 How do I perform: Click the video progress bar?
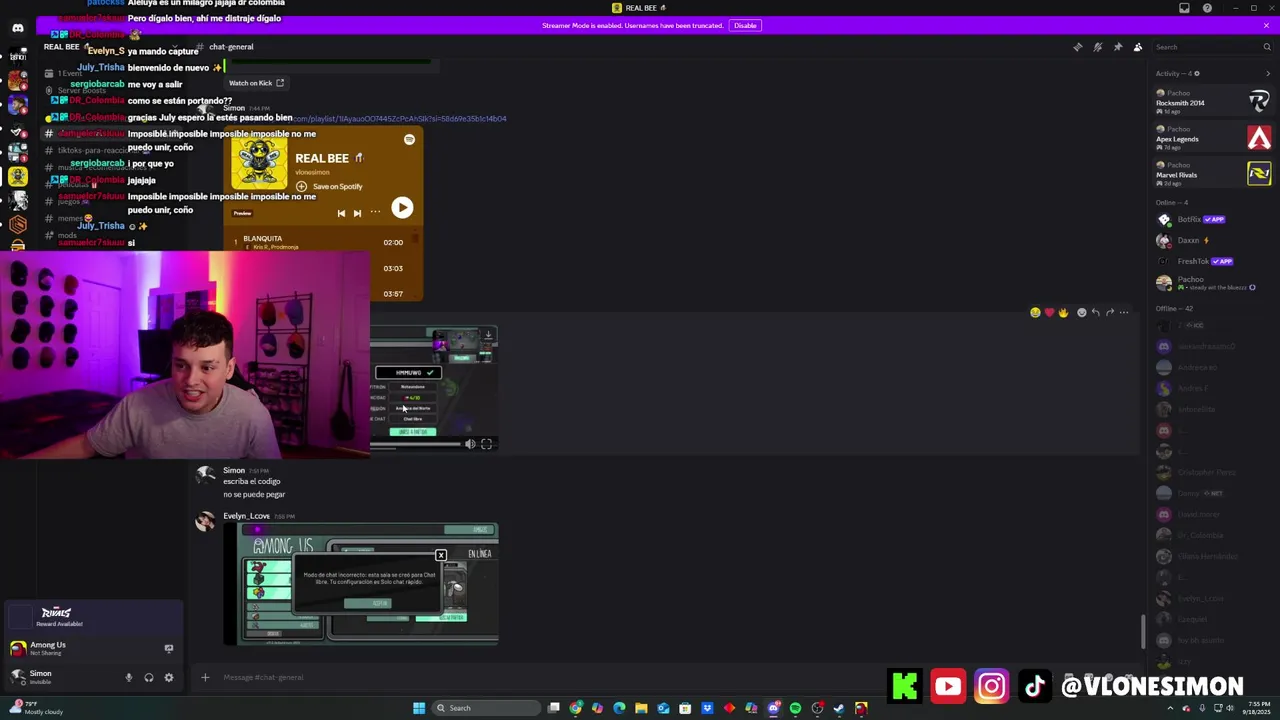tap(416, 444)
